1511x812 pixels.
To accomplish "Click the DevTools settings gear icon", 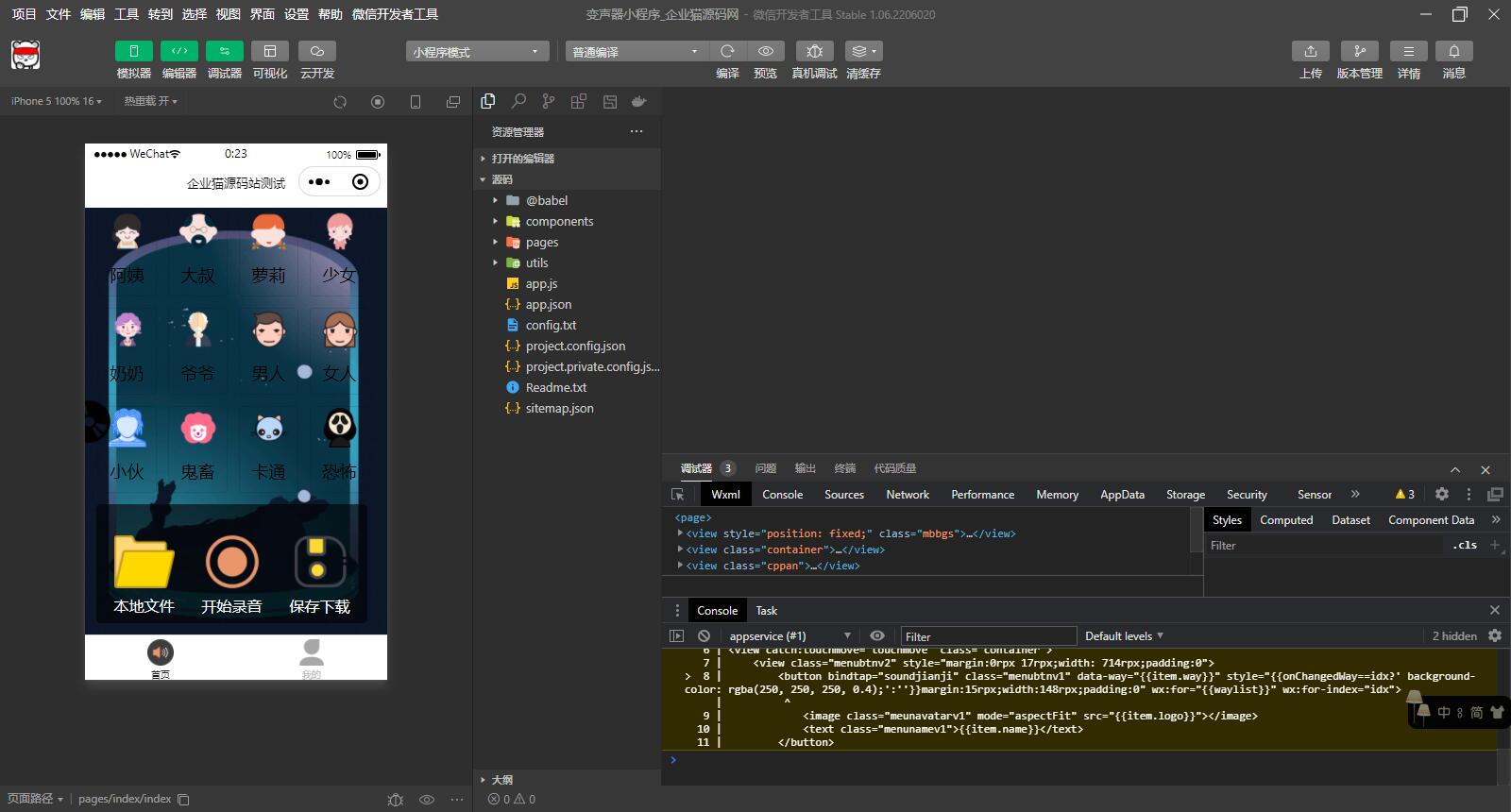I will coord(1441,494).
